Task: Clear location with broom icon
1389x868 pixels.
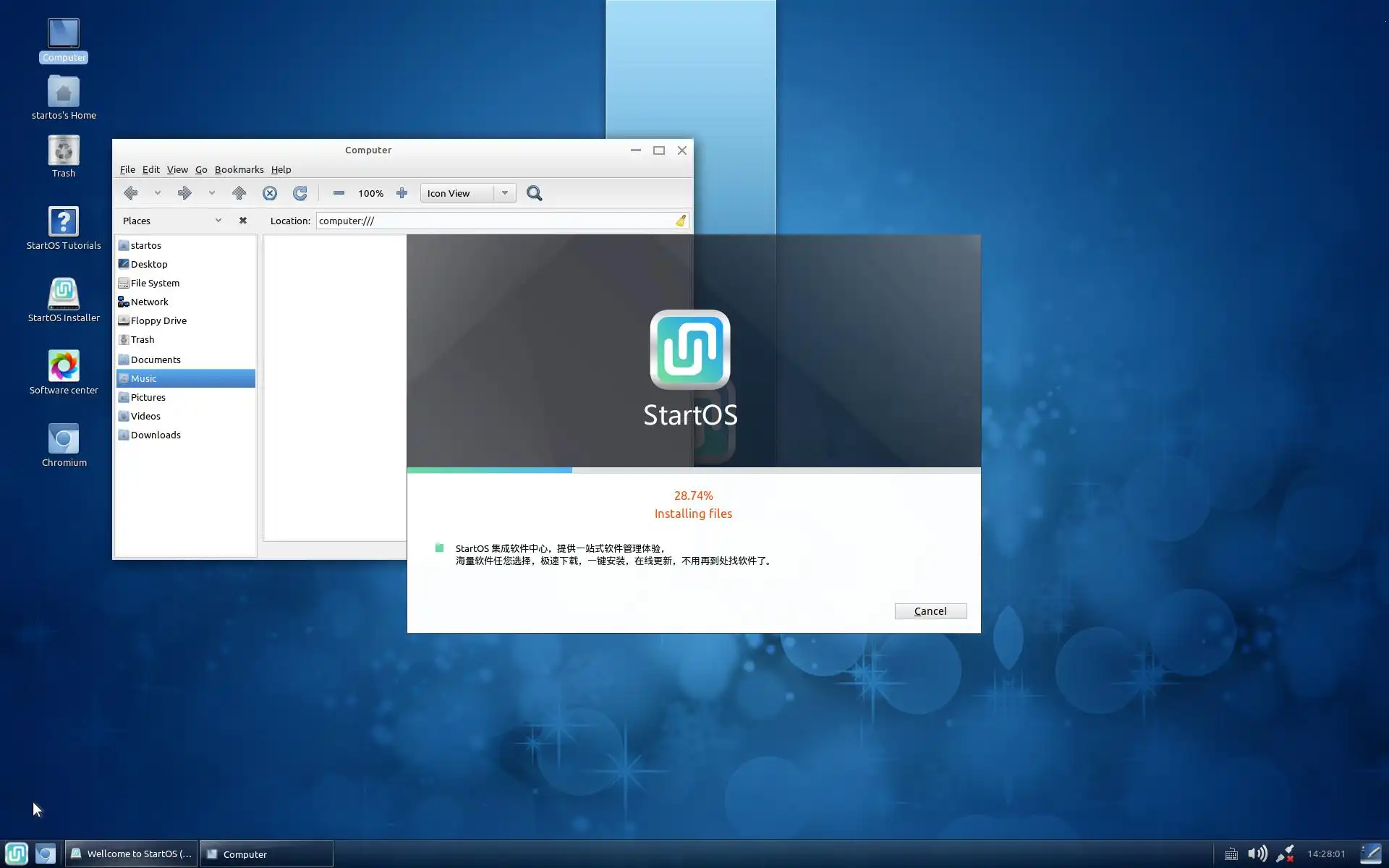Action: click(680, 221)
